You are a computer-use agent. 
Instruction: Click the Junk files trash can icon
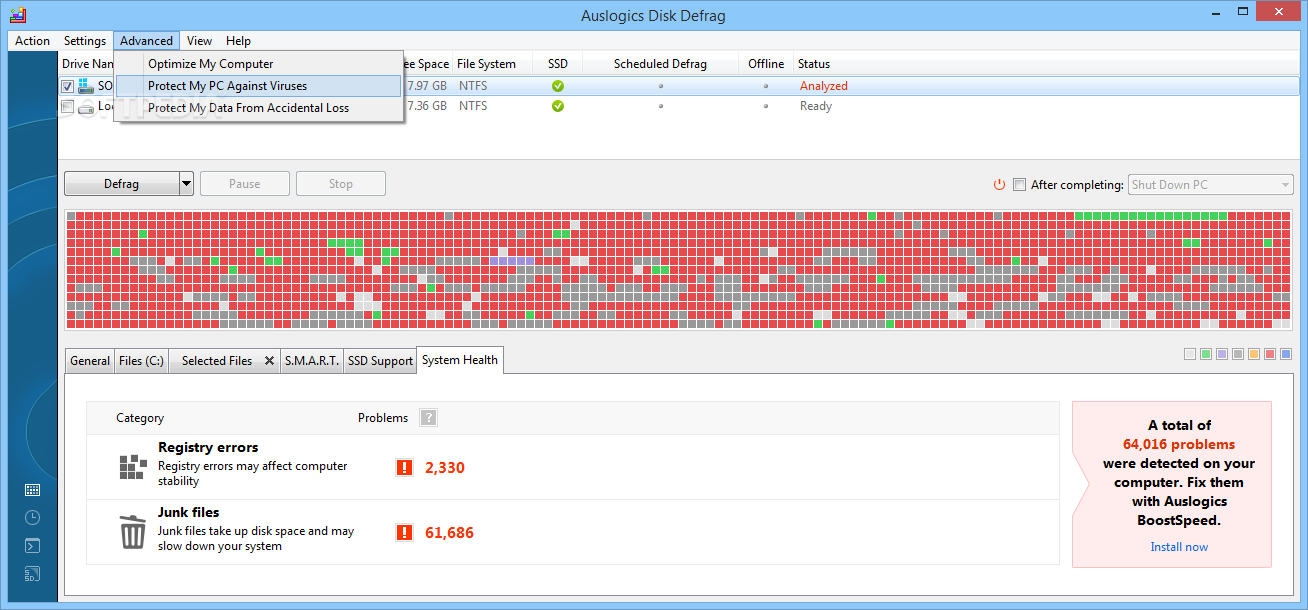[133, 532]
